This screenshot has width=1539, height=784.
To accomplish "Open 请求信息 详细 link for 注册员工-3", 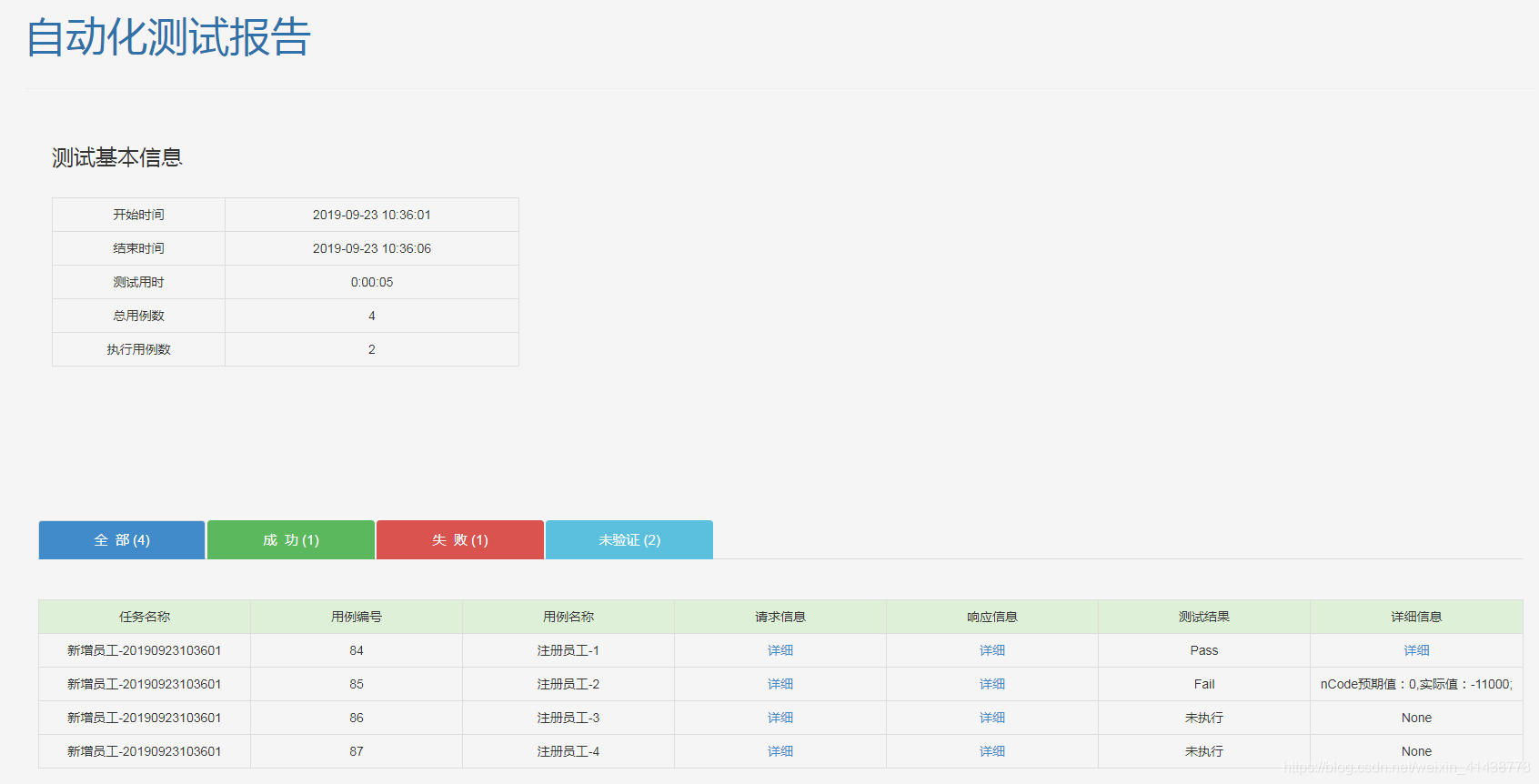I will pos(780,718).
